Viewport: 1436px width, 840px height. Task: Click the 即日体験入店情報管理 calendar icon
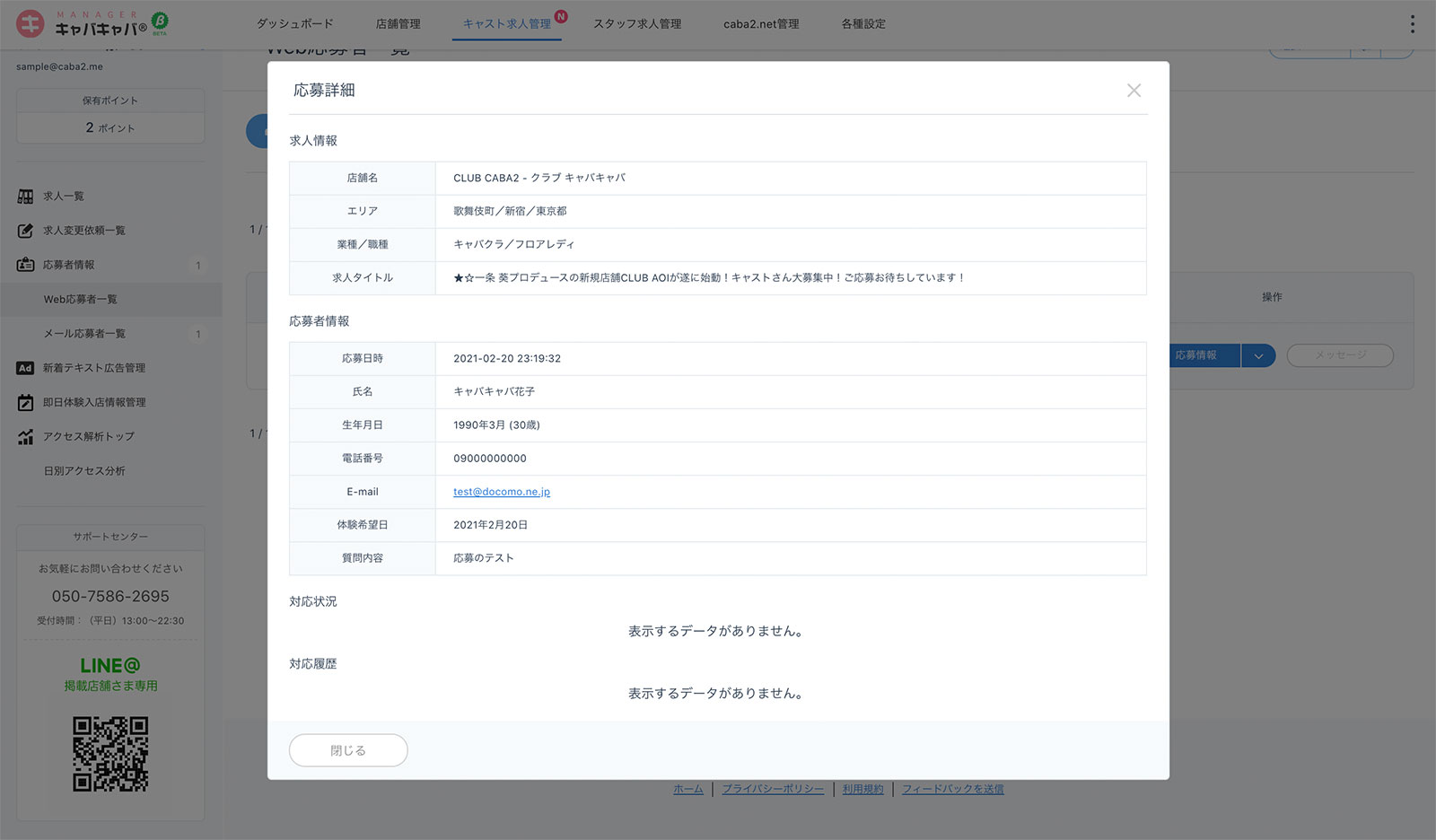pos(25,403)
